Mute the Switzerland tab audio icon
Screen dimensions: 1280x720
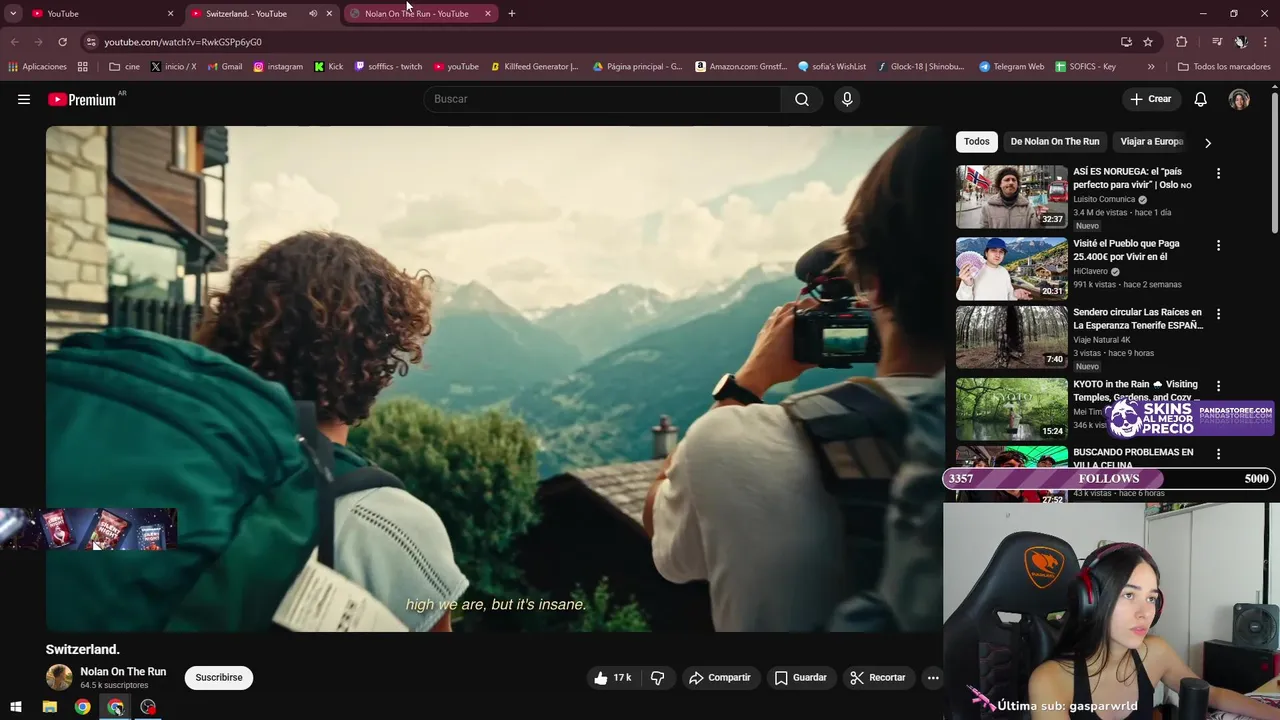tap(313, 13)
